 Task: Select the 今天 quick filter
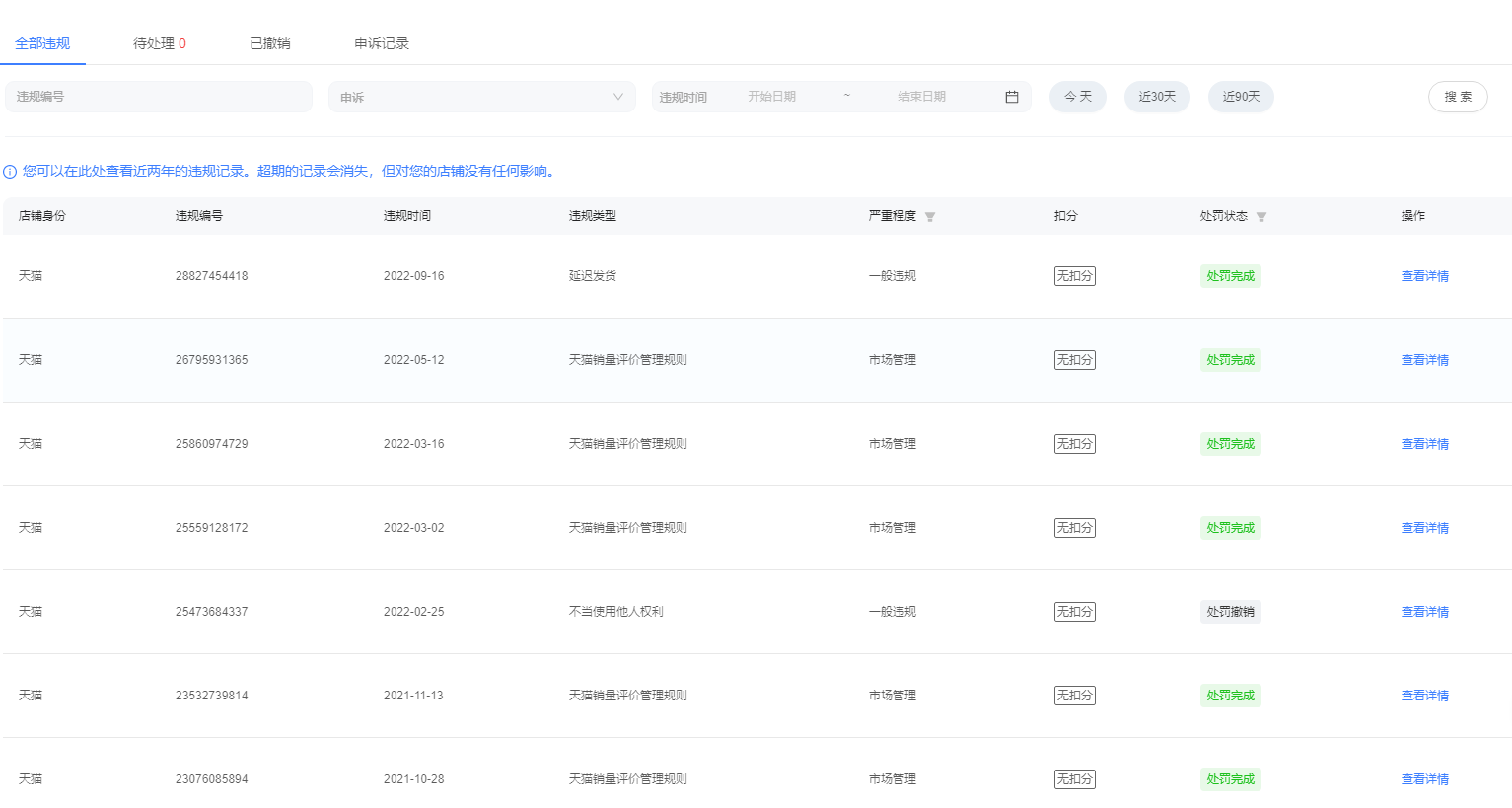(1078, 97)
